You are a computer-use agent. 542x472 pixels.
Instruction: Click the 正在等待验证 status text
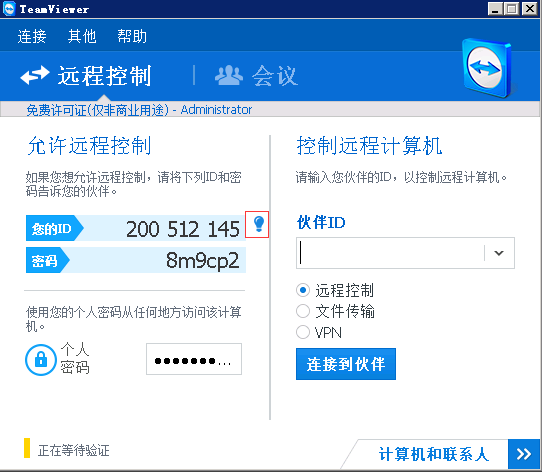click(x=74, y=451)
